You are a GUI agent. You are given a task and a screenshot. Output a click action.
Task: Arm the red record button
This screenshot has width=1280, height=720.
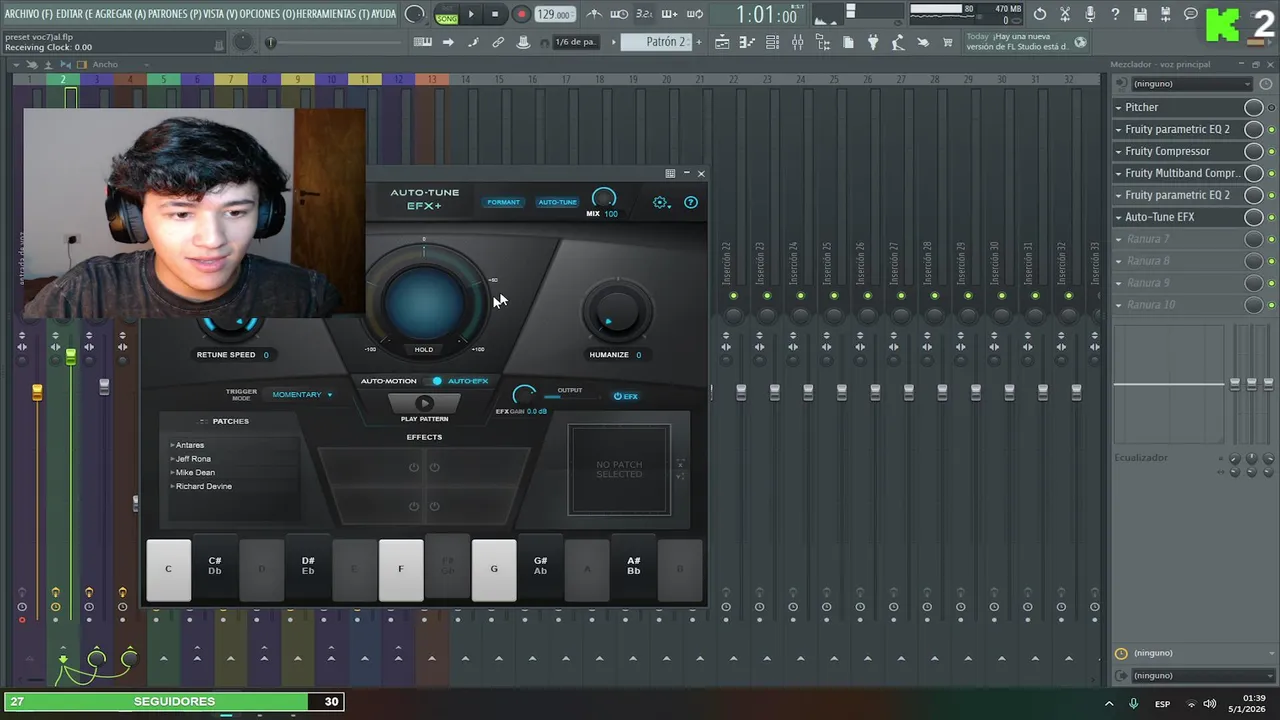pos(521,14)
